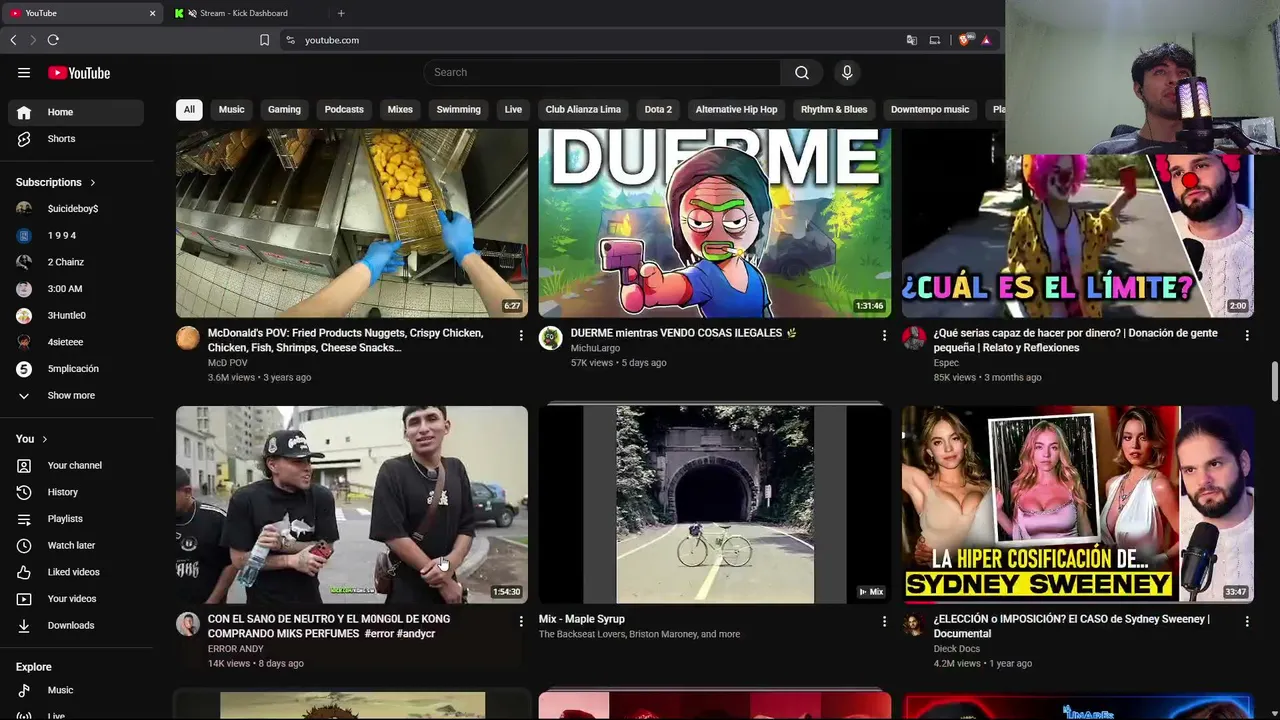Screen dimensions: 1280x720
Task: Open the MichuLargo channel avatar
Action: (x=551, y=338)
